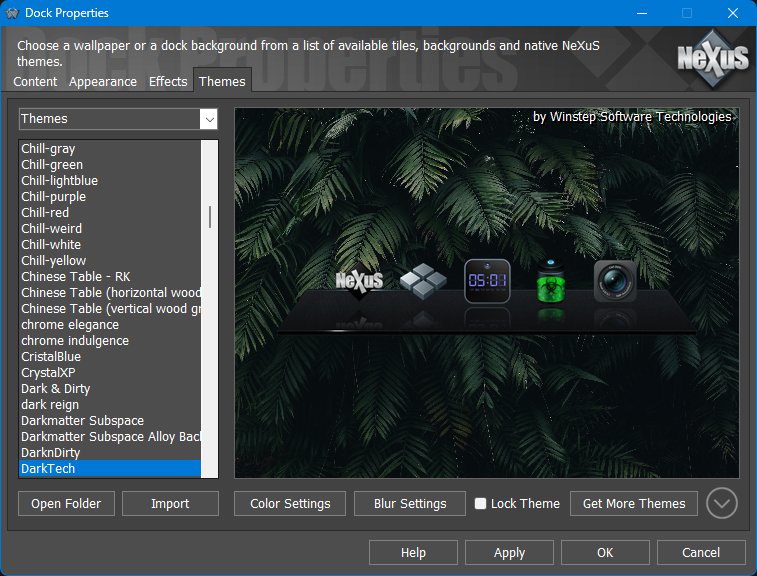The image size is (757, 576).
Task: Click the Open Folder button
Action: [66, 504]
